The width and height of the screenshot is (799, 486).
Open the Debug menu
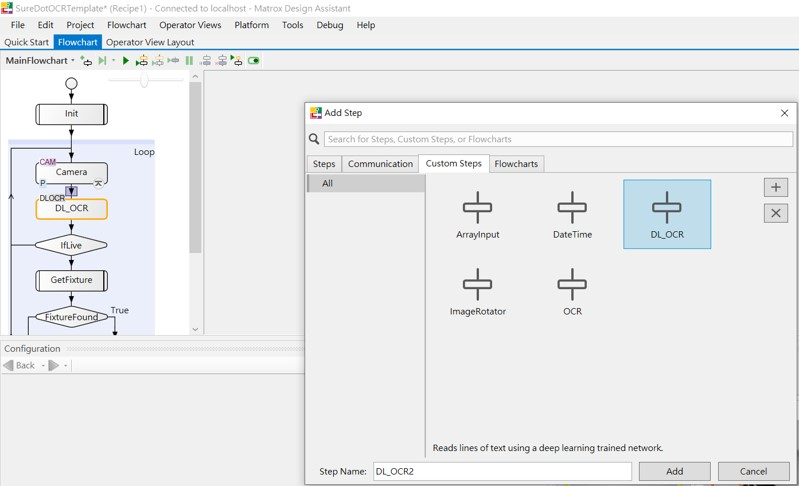pos(330,25)
